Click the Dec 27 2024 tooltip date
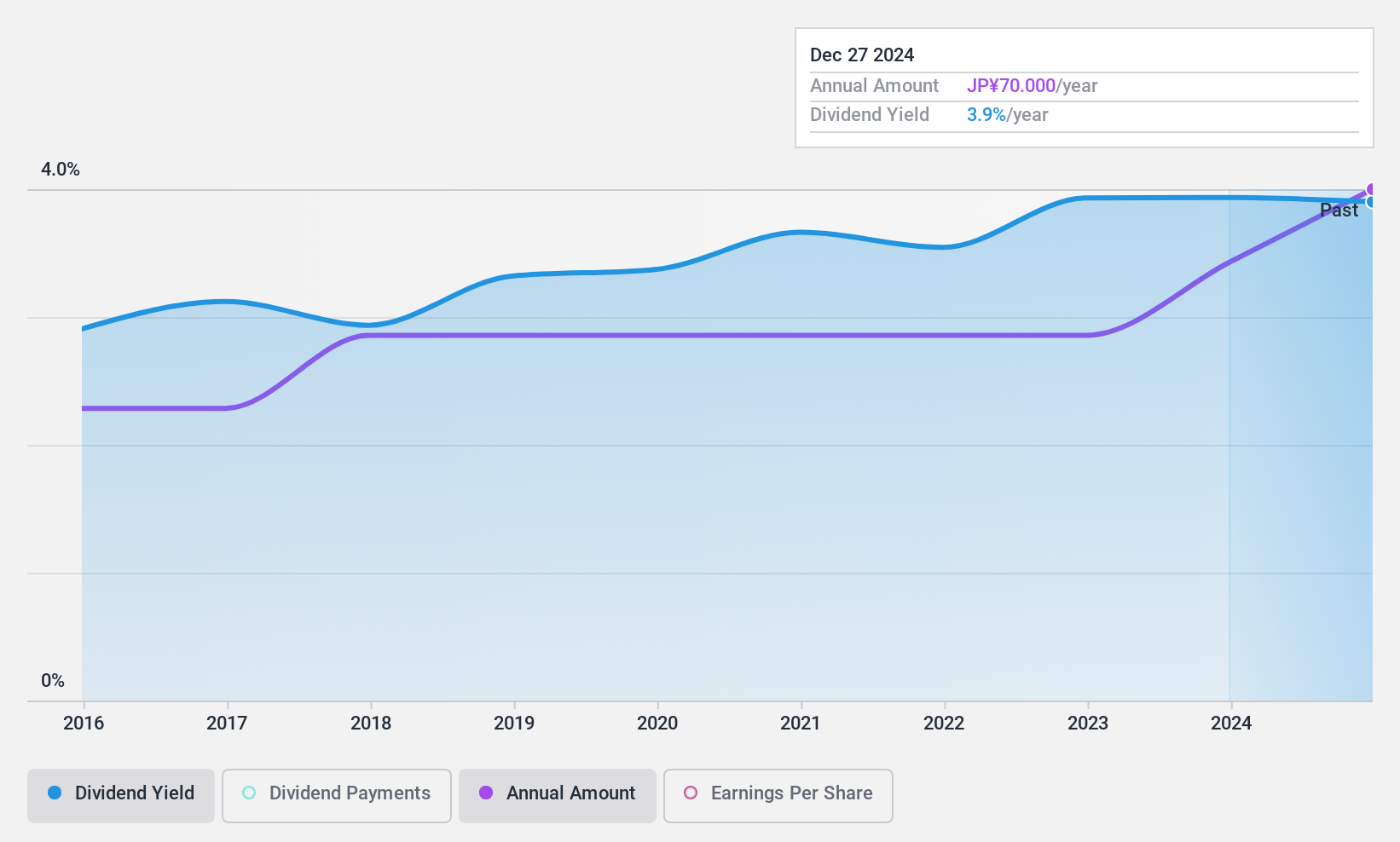 (862, 55)
